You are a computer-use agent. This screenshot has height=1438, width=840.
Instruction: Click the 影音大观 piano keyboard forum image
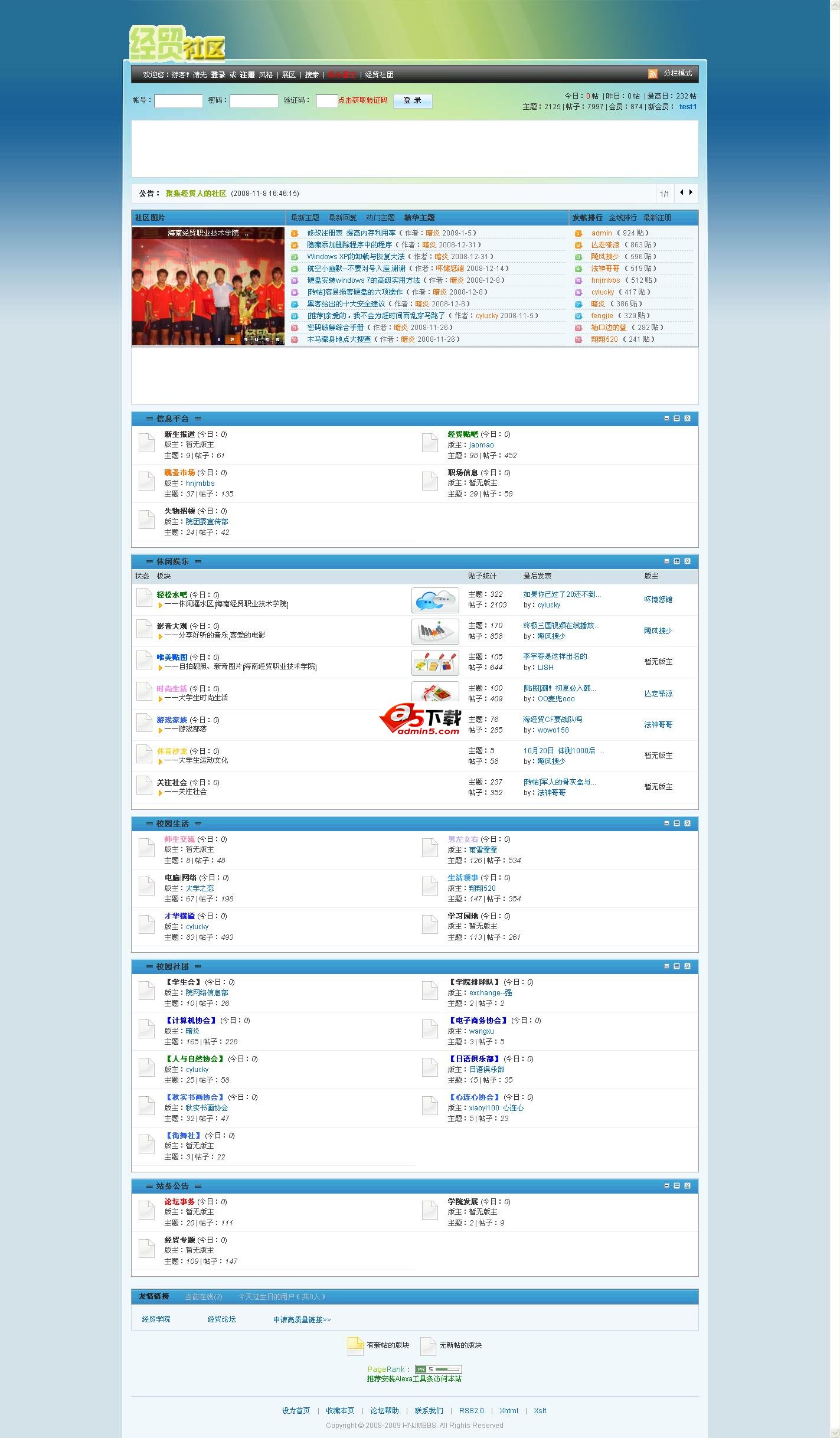coord(435,632)
